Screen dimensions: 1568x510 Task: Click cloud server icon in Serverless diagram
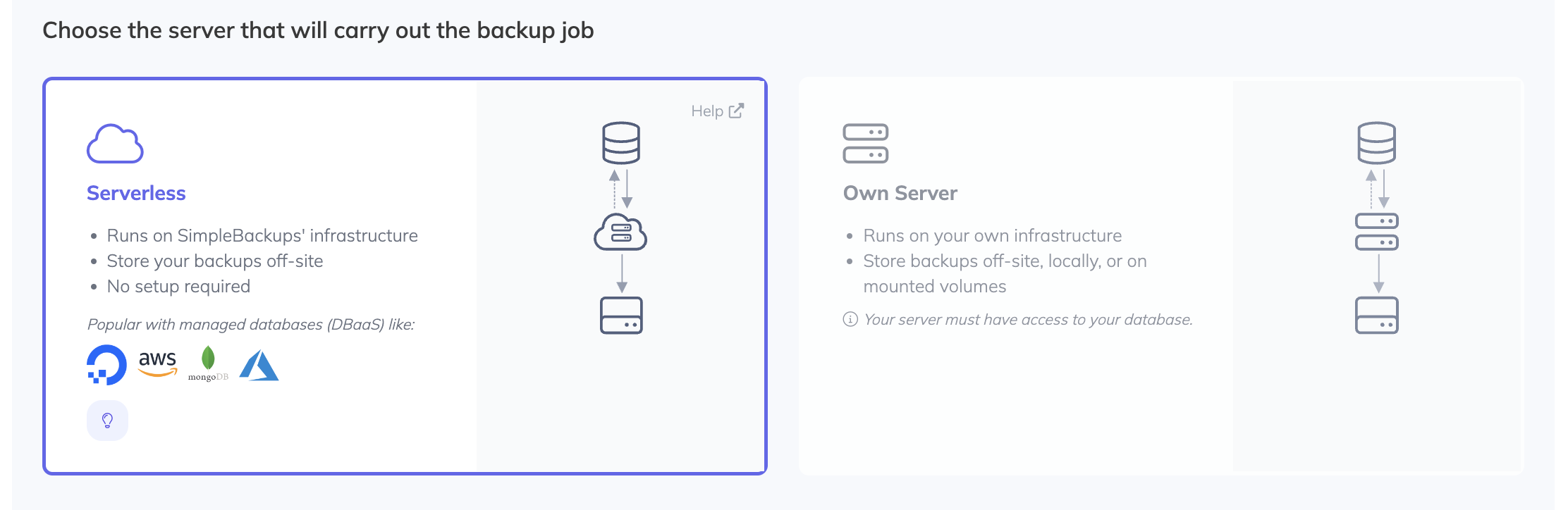click(x=620, y=232)
